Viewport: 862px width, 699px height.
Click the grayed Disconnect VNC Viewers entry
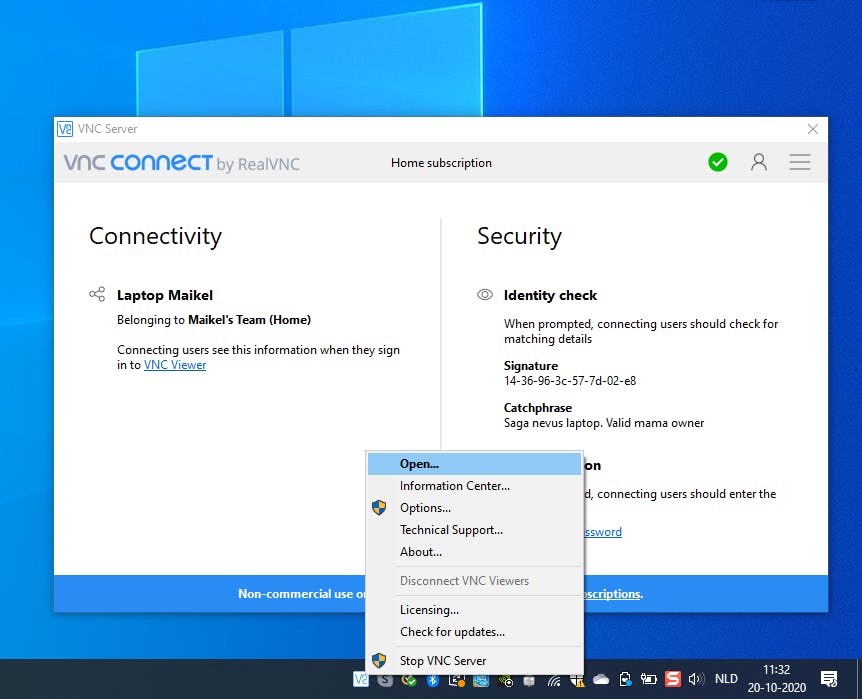[x=474, y=581]
